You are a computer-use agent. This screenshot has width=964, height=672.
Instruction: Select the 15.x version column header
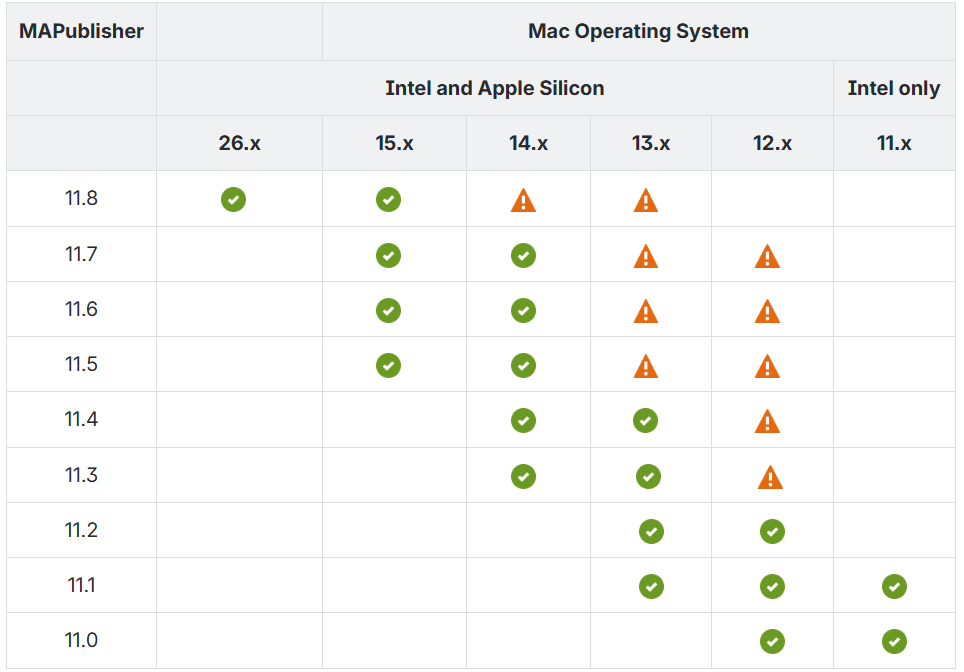[x=394, y=143]
